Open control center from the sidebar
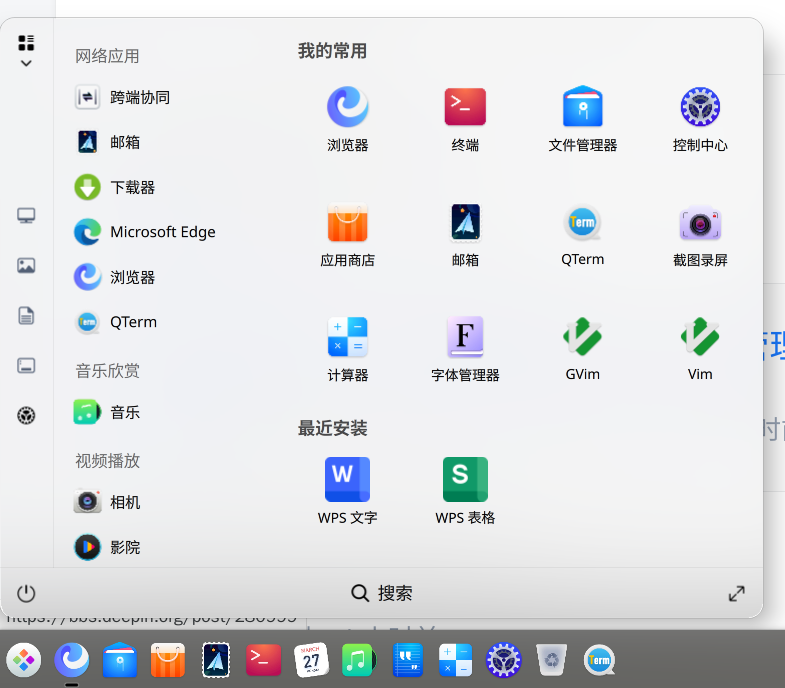The height and width of the screenshot is (688, 785). point(26,415)
